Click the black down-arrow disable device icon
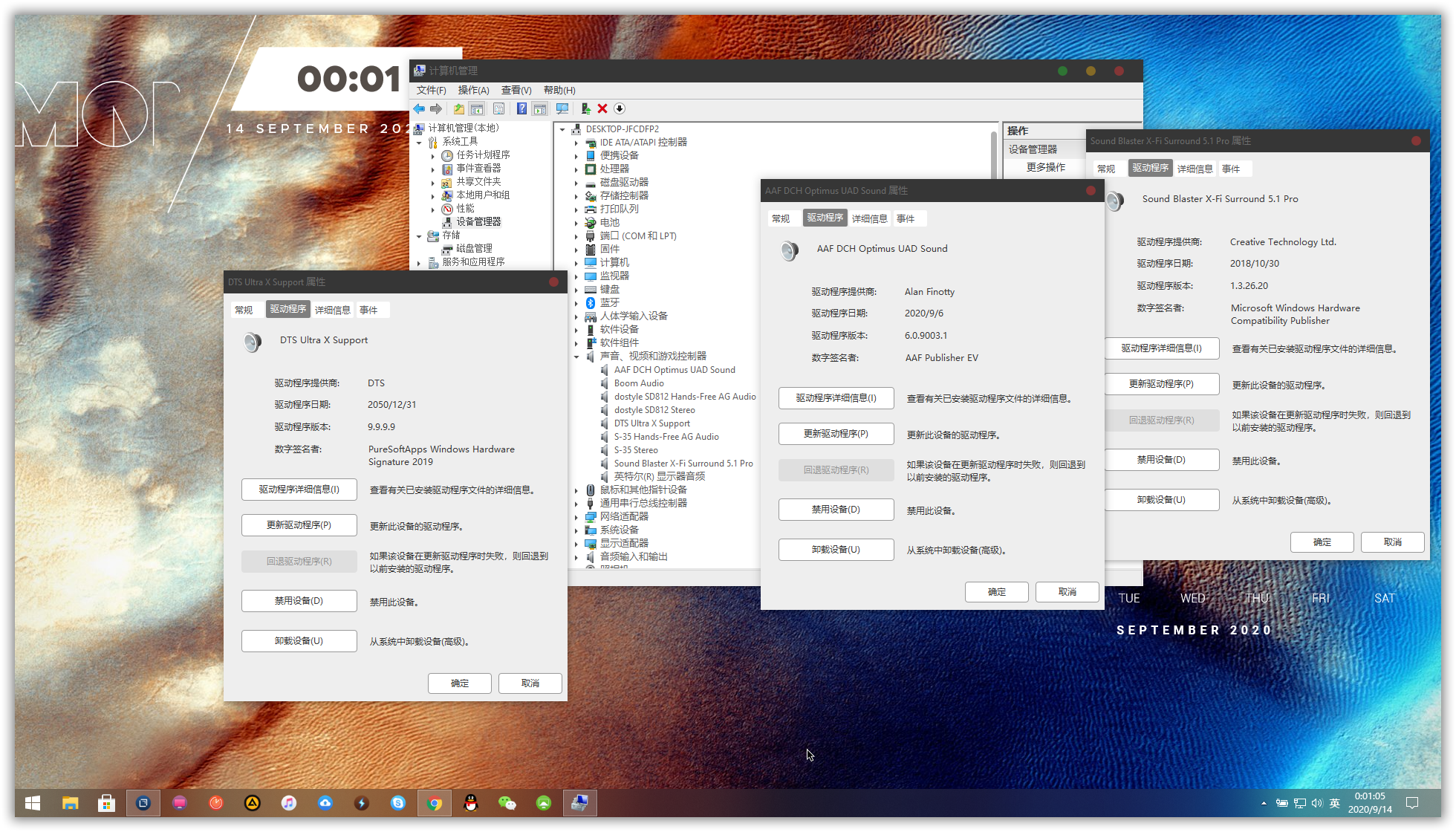1456x832 pixels. pyautogui.click(x=620, y=108)
